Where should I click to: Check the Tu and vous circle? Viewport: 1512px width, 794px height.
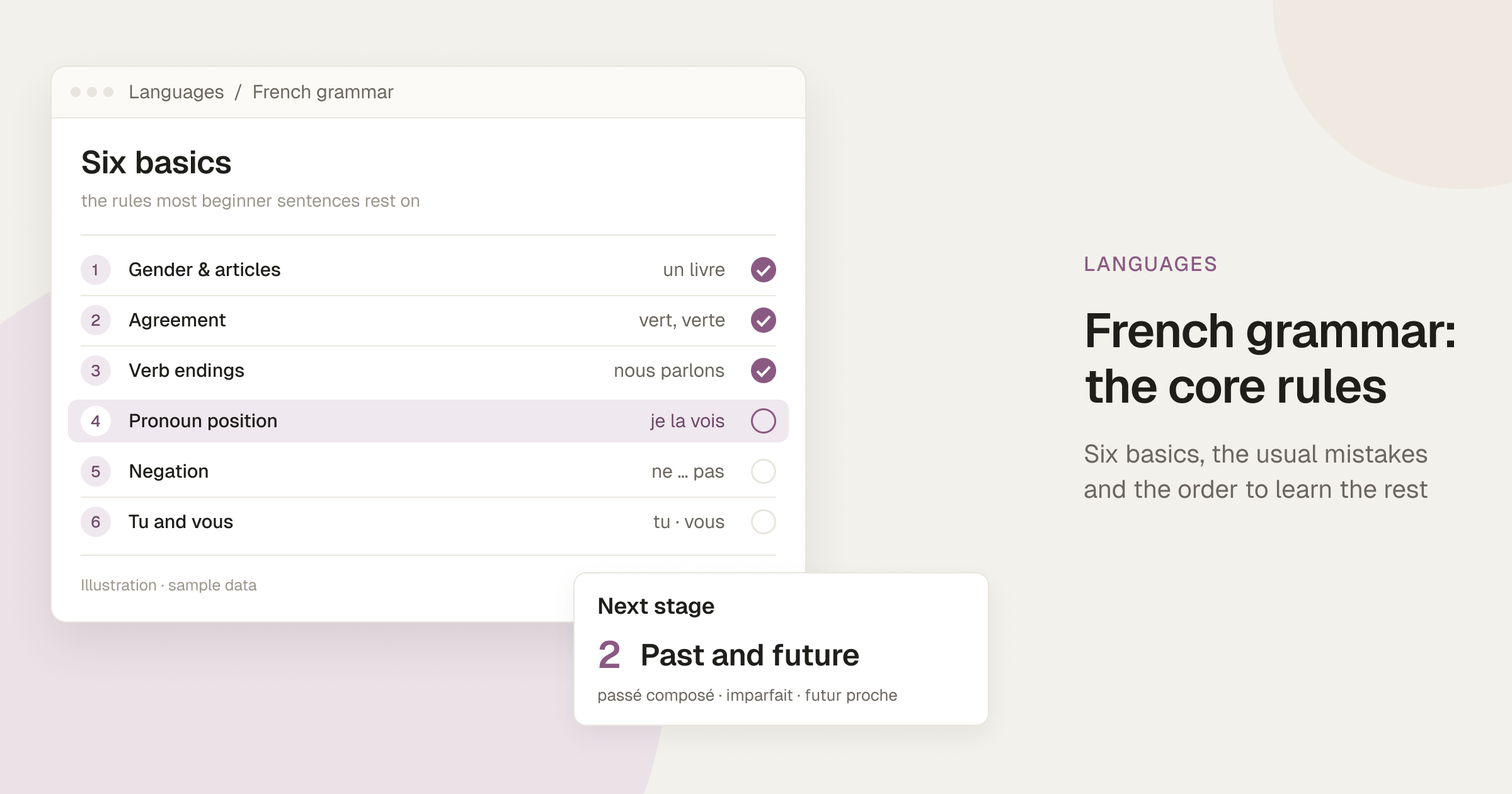pos(763,522)
